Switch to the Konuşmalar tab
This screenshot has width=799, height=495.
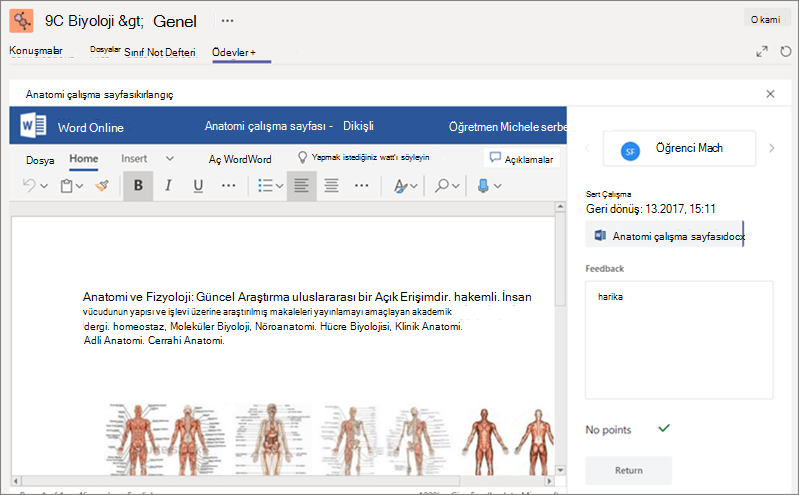point(36,50)
